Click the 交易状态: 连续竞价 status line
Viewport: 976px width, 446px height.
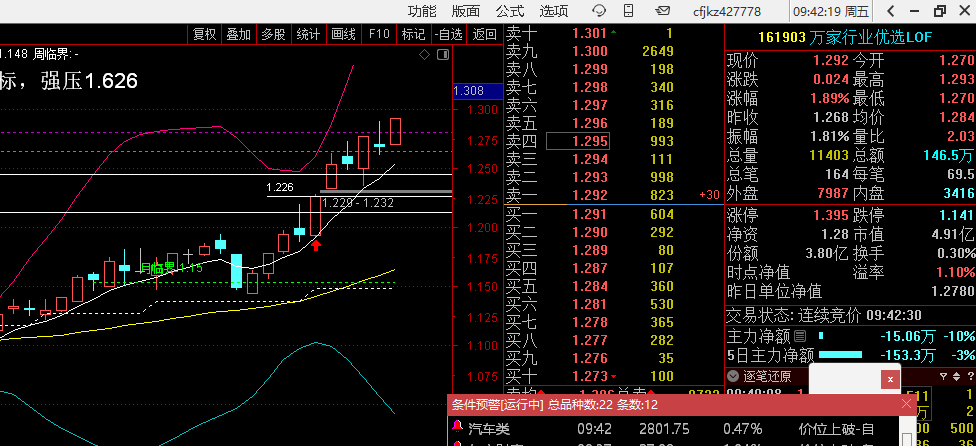[x=824, y=315]
